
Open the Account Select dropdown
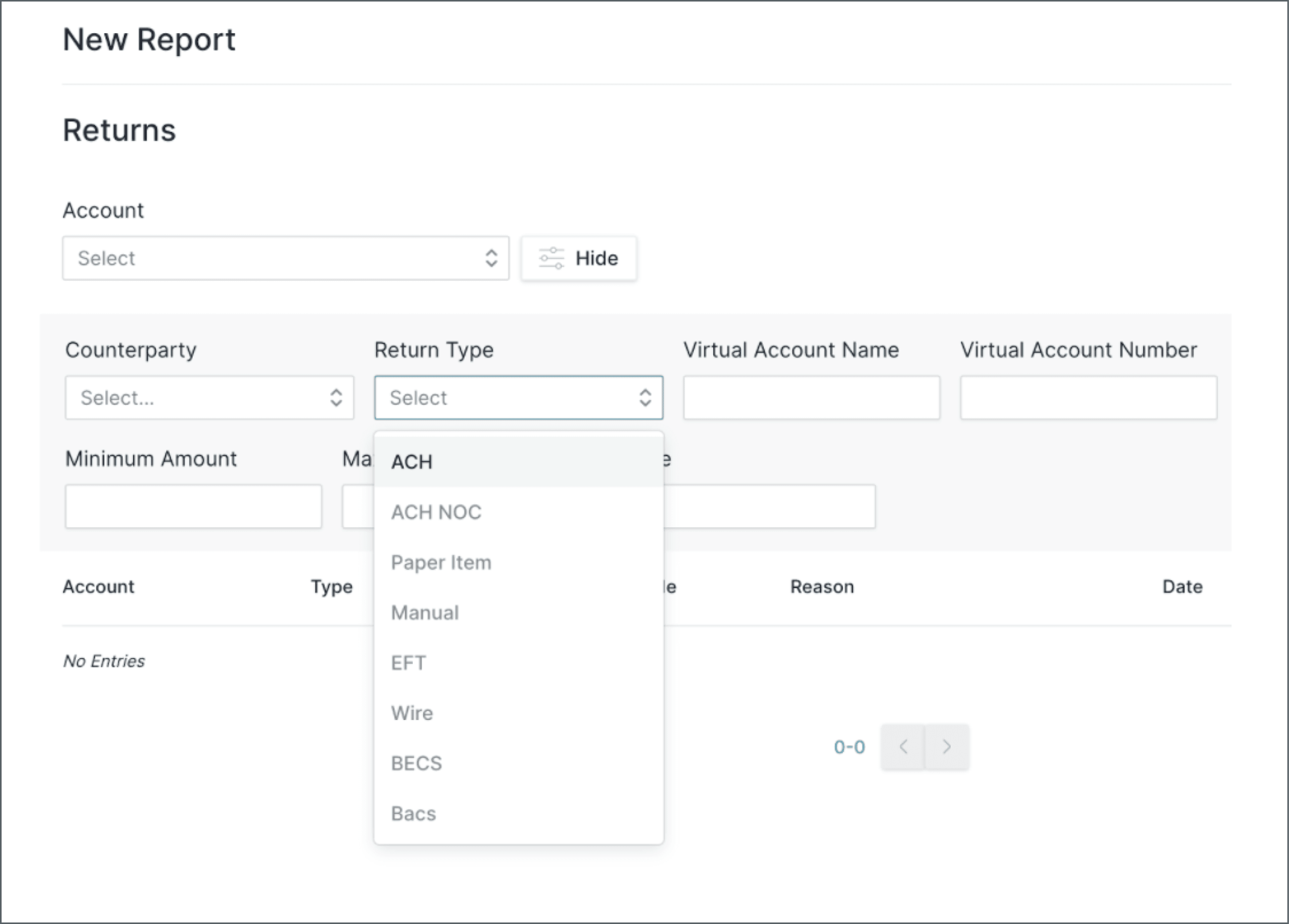[273, 258]
